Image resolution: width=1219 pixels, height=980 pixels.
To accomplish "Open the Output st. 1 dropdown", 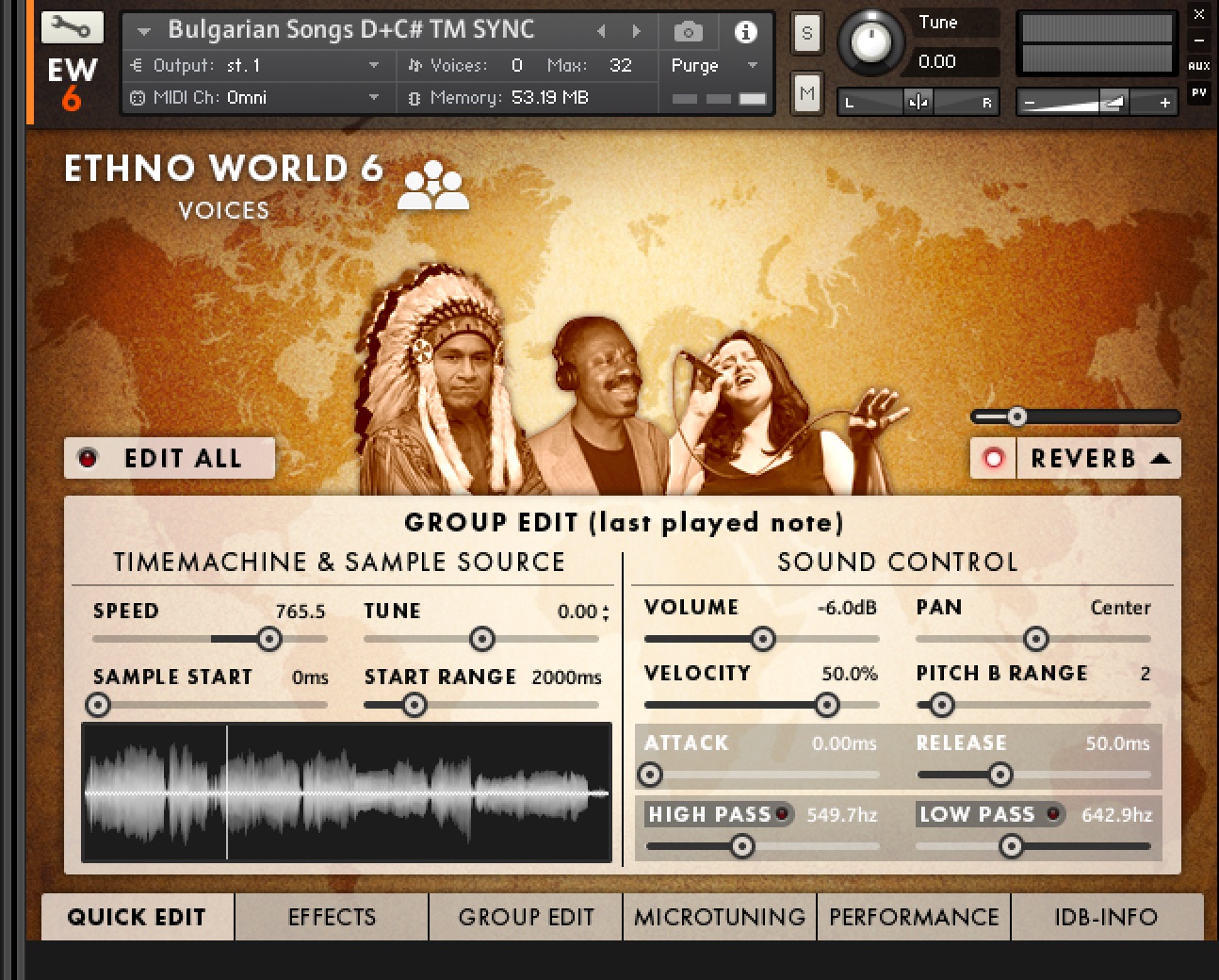I will [374, 65].
